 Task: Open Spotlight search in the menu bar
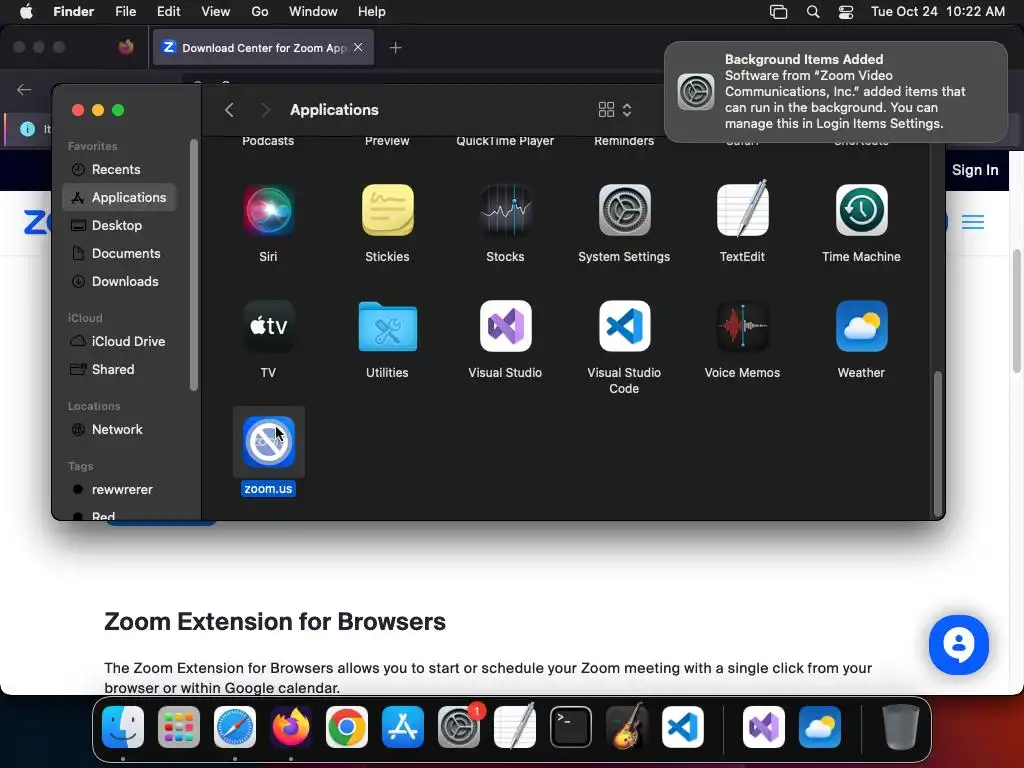[x=813, y=12]
